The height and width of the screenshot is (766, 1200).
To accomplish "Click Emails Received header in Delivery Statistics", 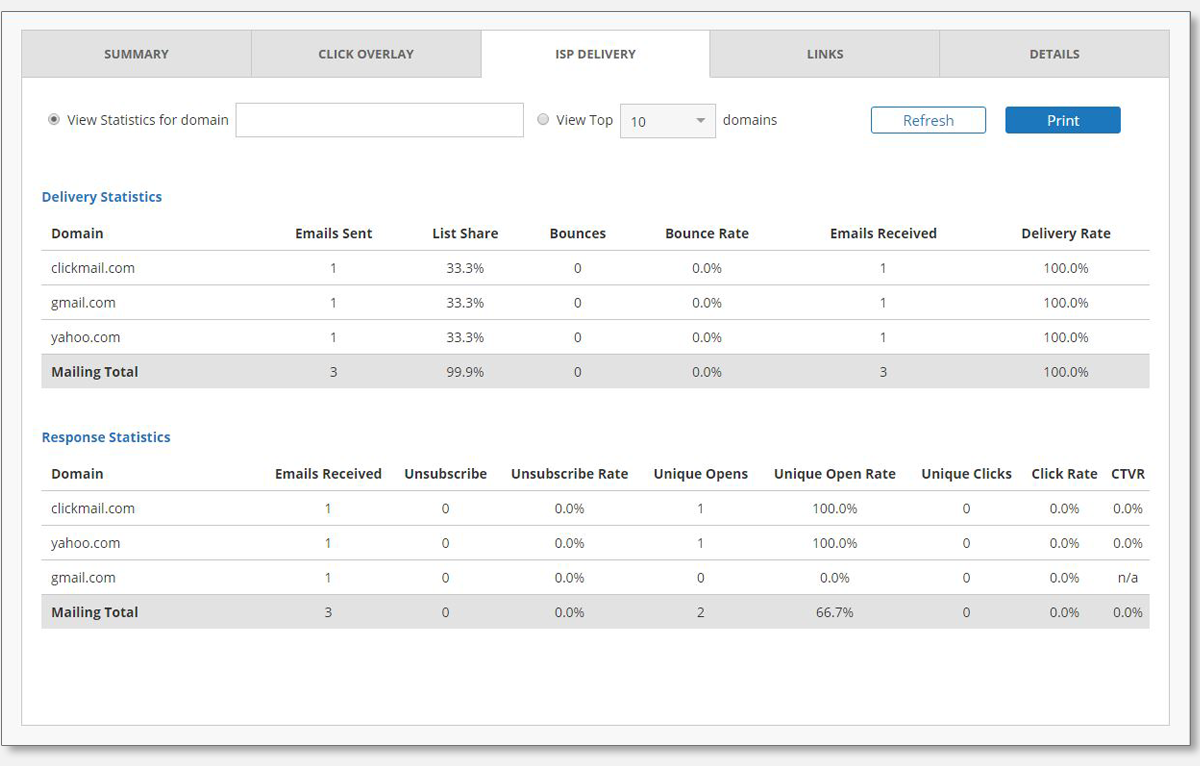I will pyautogui.click(x=883, y=233).
